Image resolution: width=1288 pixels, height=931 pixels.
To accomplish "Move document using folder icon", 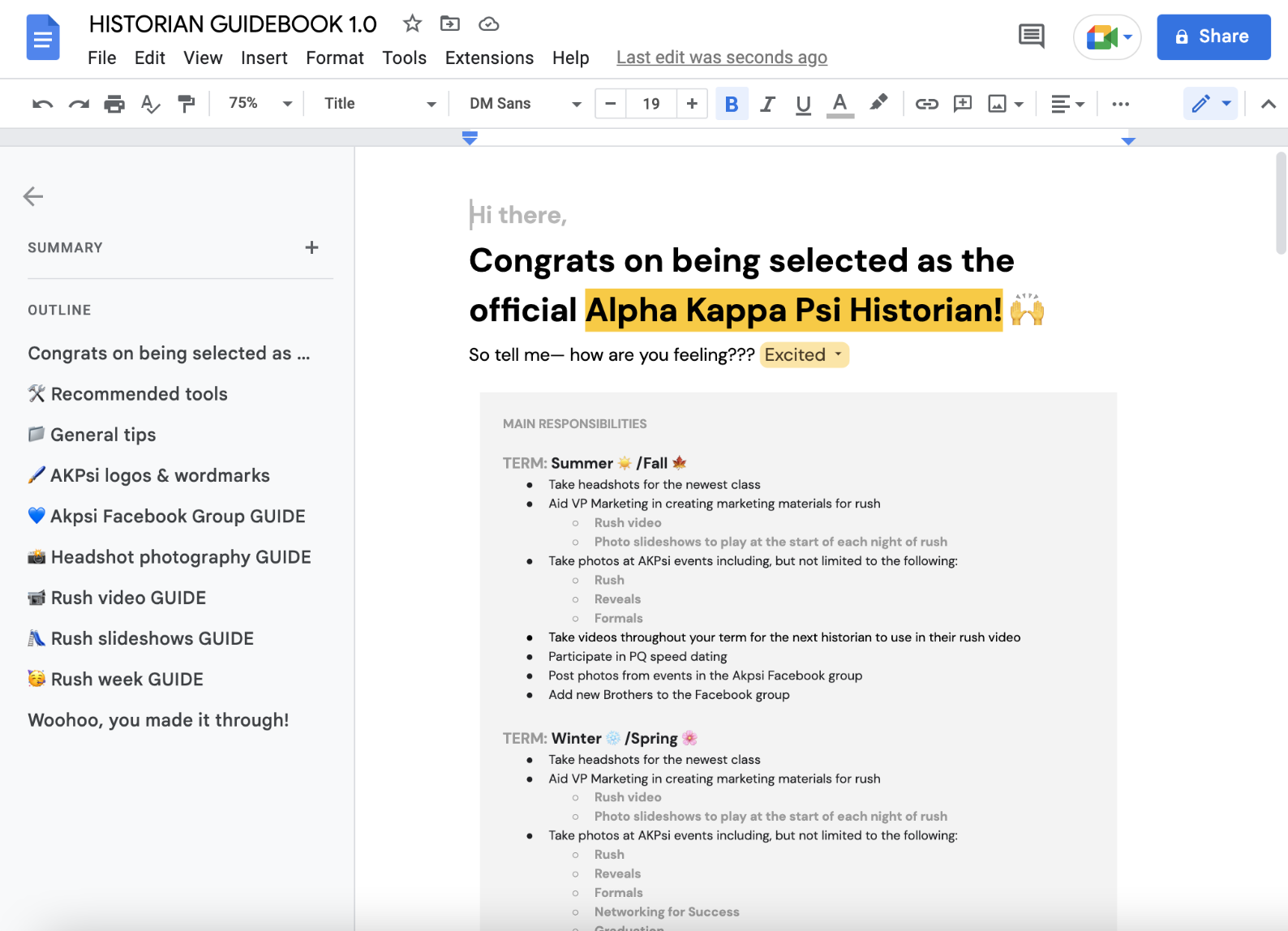I will click(450, 24).
